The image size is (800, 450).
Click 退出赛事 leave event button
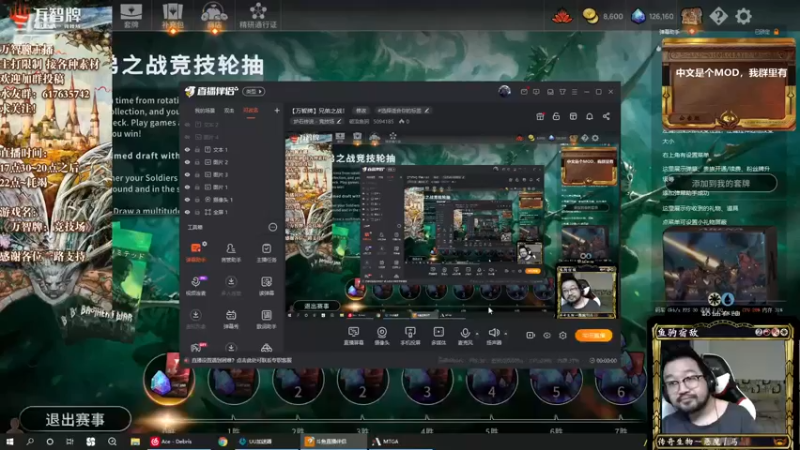point(75,419)
